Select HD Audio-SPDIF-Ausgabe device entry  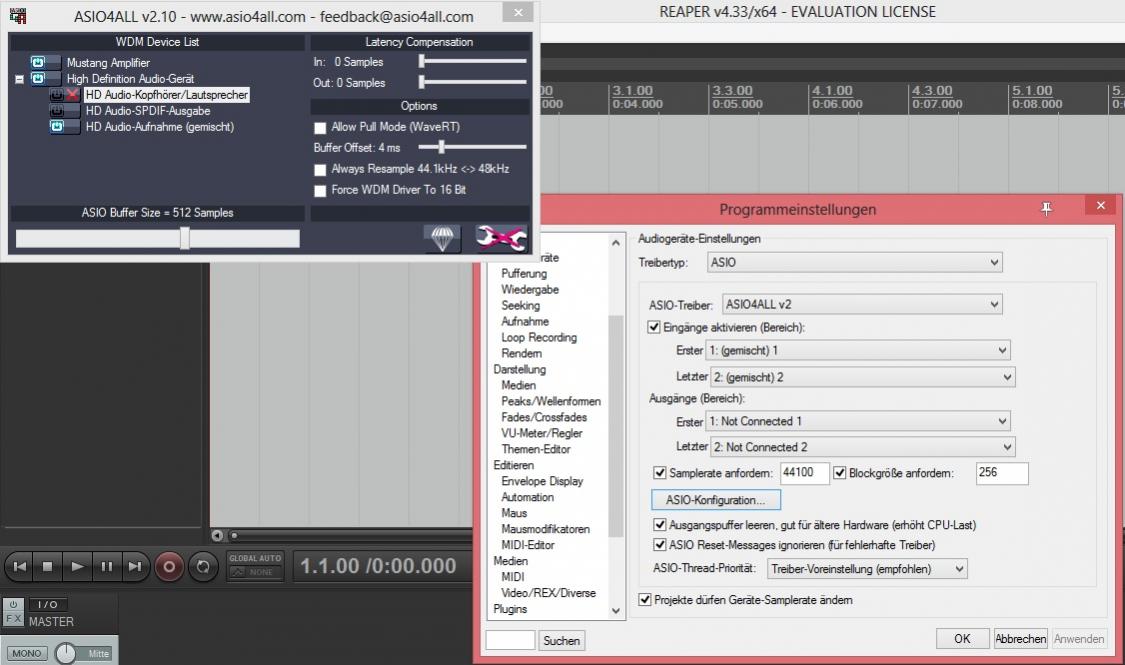[x=148, y=110]
